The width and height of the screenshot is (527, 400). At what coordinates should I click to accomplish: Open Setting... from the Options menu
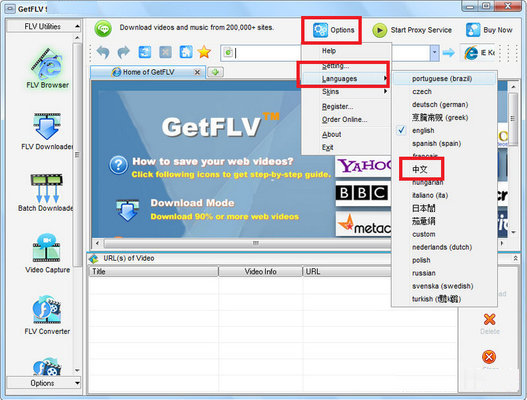(346, 66)
